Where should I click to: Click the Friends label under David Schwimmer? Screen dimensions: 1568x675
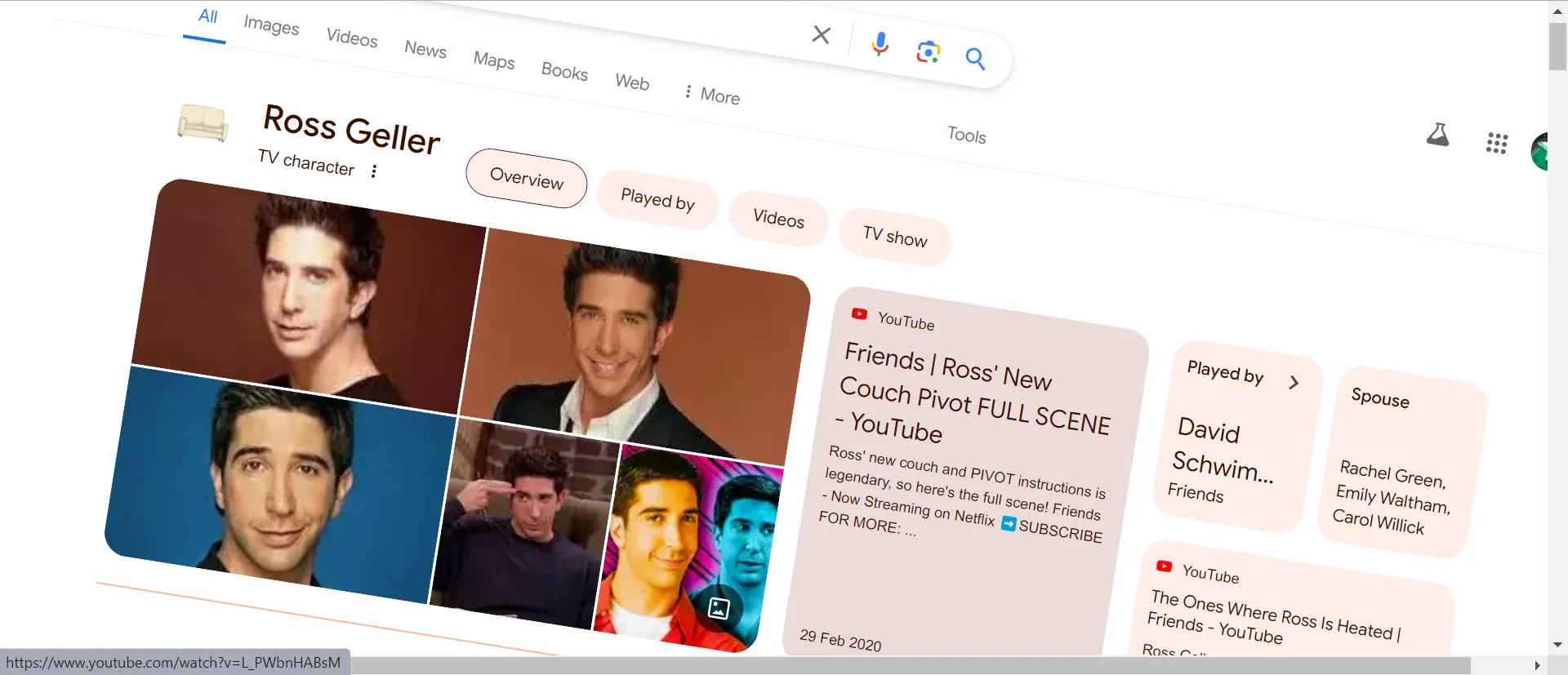1196,492
